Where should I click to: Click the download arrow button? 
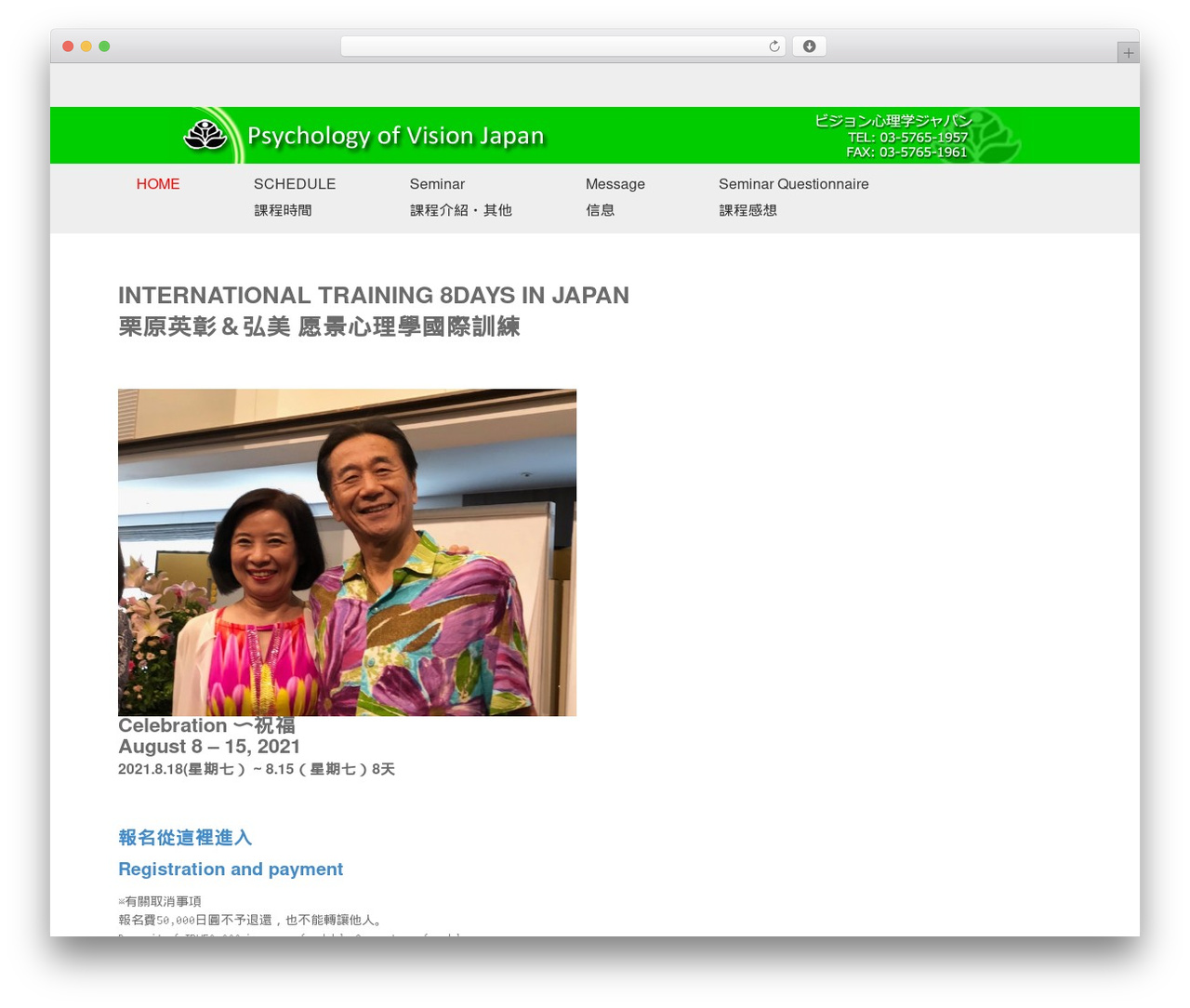[x=809, y=46]
